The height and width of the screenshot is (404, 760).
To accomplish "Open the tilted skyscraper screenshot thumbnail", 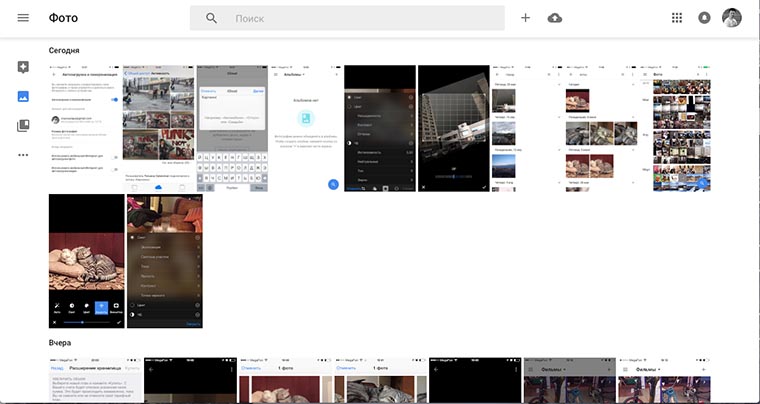I will [454, 127].
